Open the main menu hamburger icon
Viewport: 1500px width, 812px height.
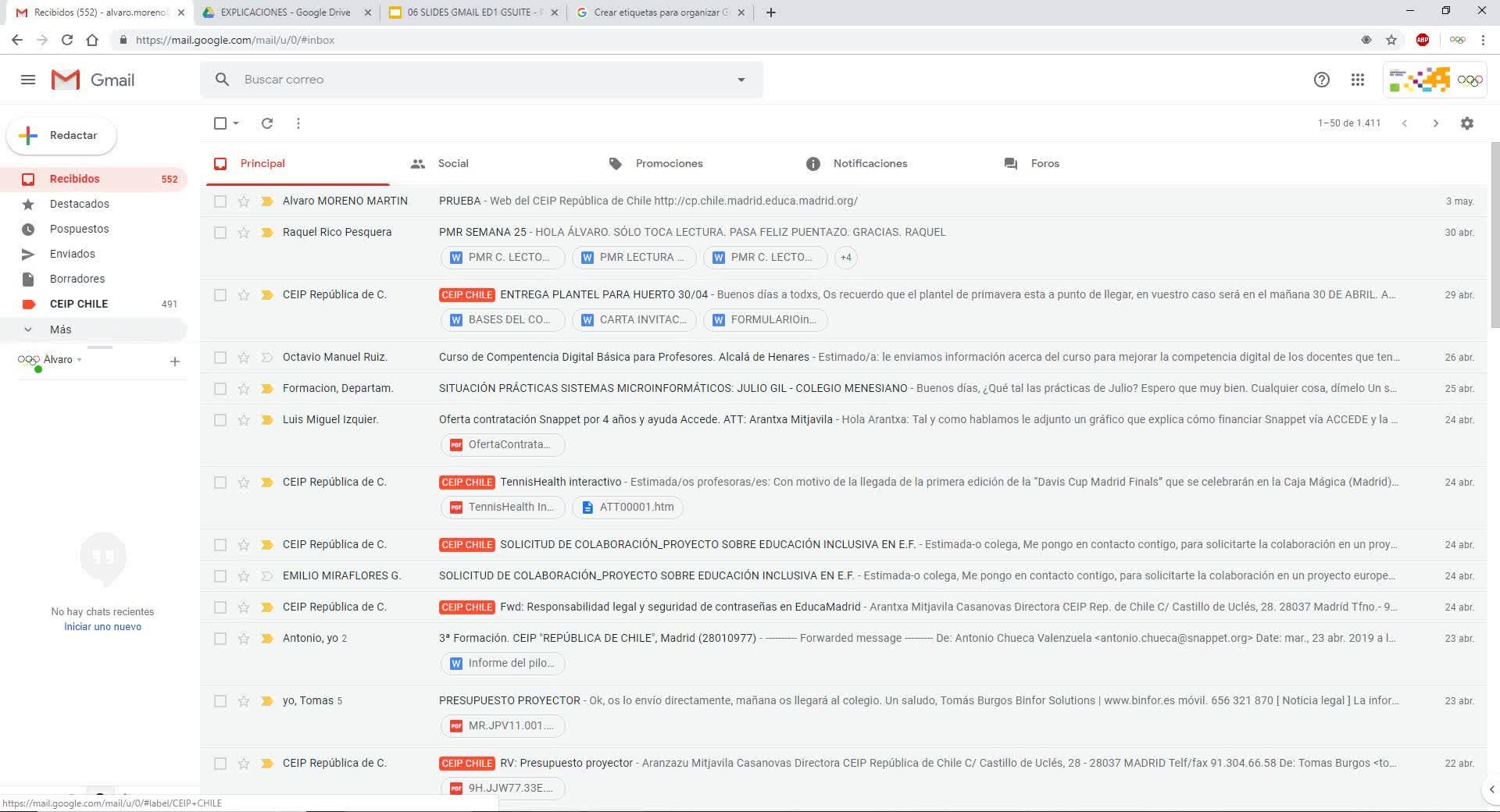click(x=28, y=80)
